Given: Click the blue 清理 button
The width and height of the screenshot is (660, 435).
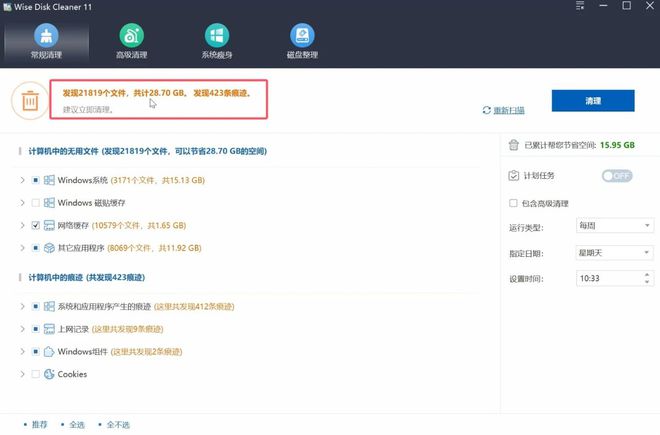Looking at the screenshot, I should pyautogui.click(x=593, y=101).
